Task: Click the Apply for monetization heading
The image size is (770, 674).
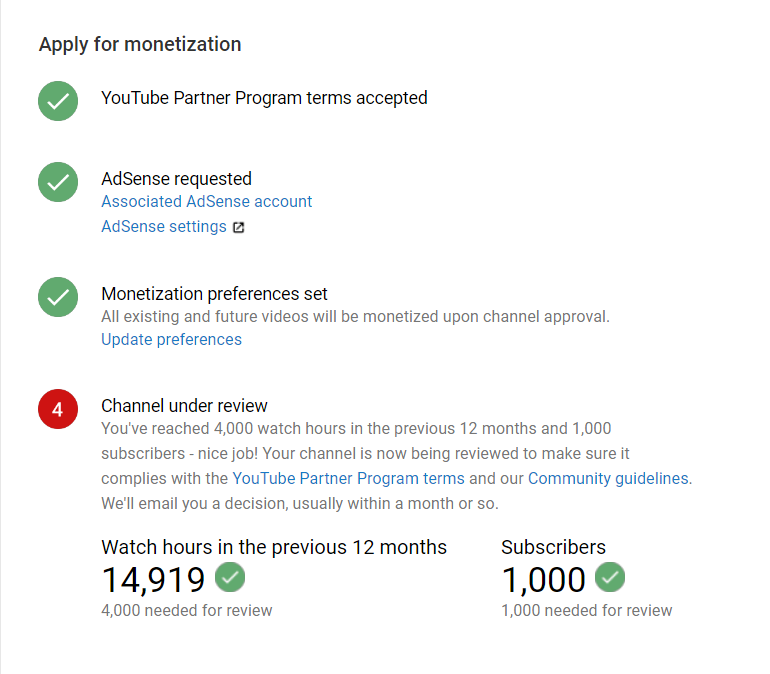Action: coord(140,44)
